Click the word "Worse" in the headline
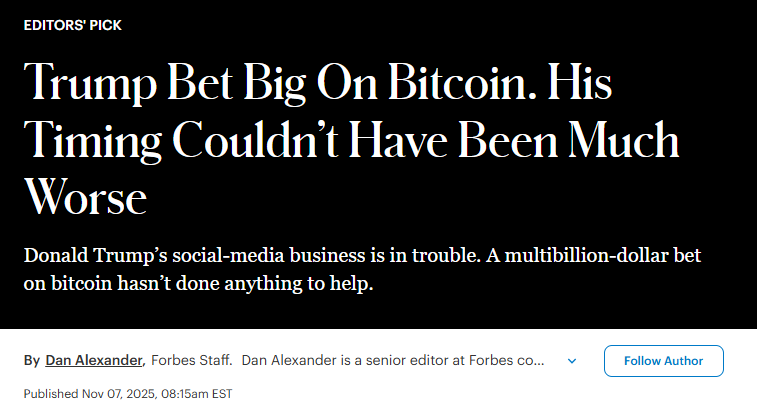Image resolution: width=757 pixels, height=410 pixels. coord(86,197)
